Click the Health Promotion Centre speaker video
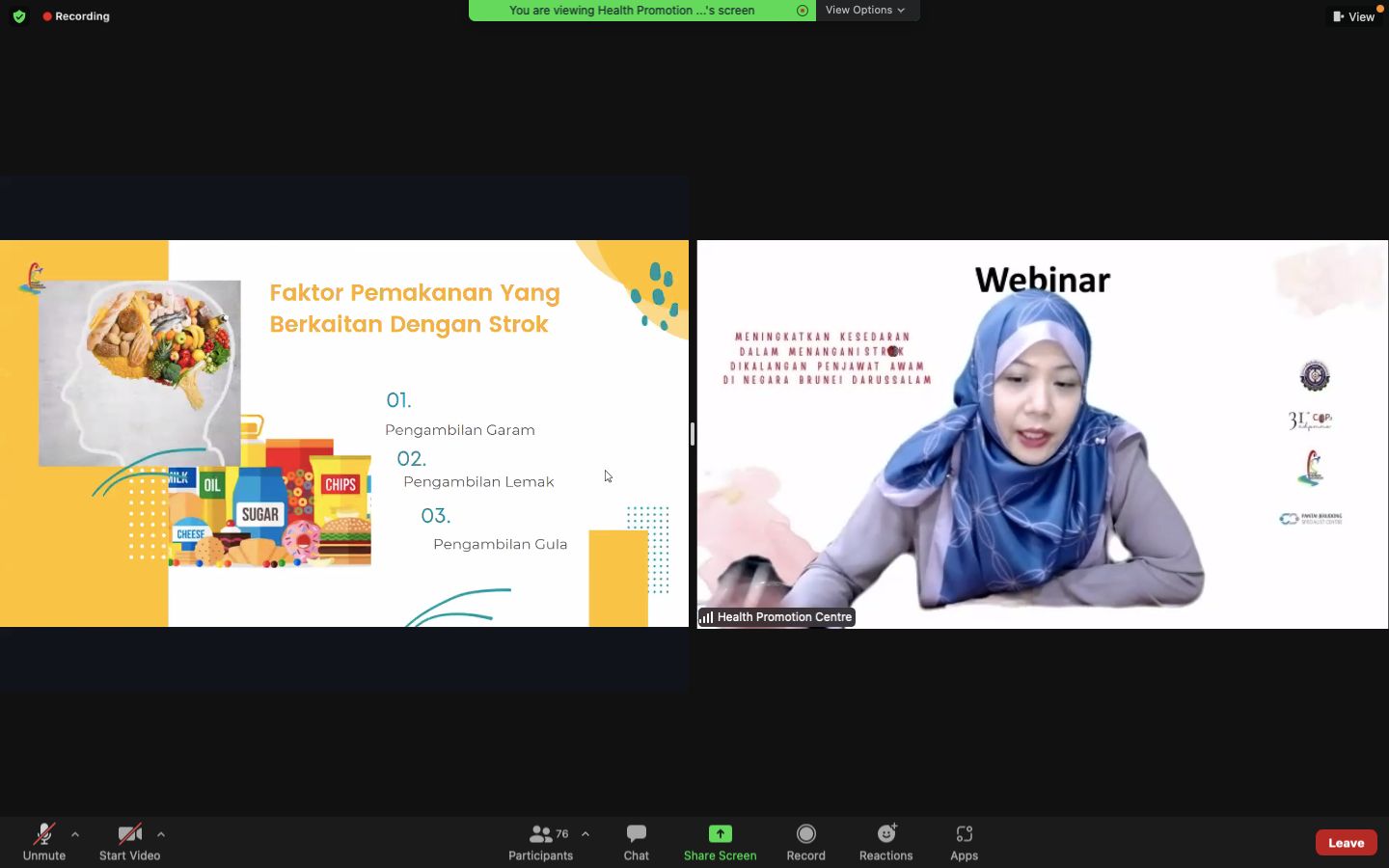1389x868 pixels. 1042,434
